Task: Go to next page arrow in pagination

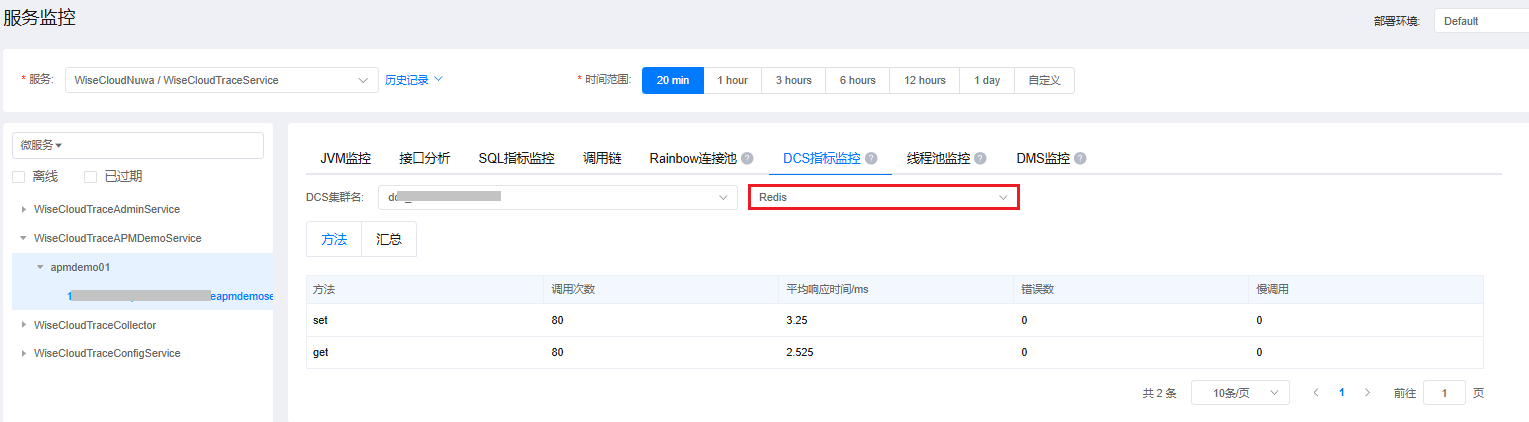Action: 1367,393
